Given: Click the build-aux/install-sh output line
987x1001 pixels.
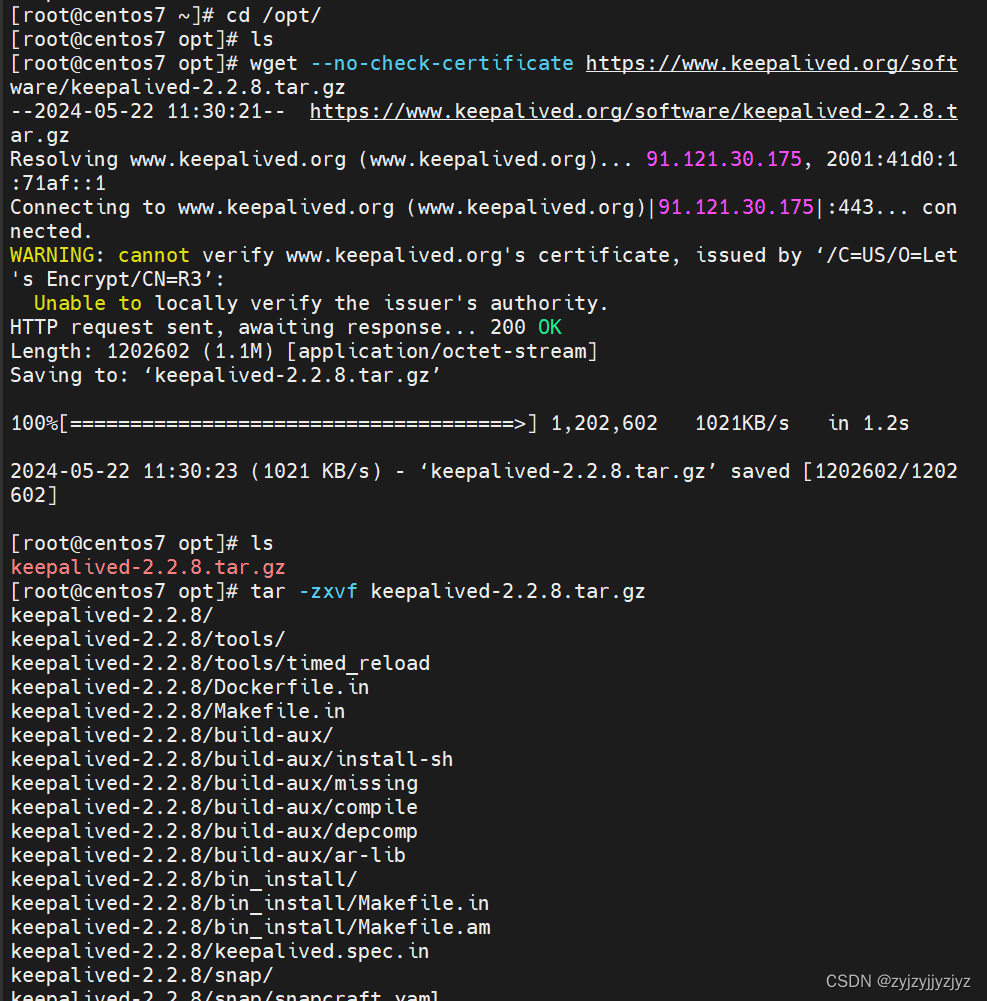Looking at the screenshot, I should 232,760.
